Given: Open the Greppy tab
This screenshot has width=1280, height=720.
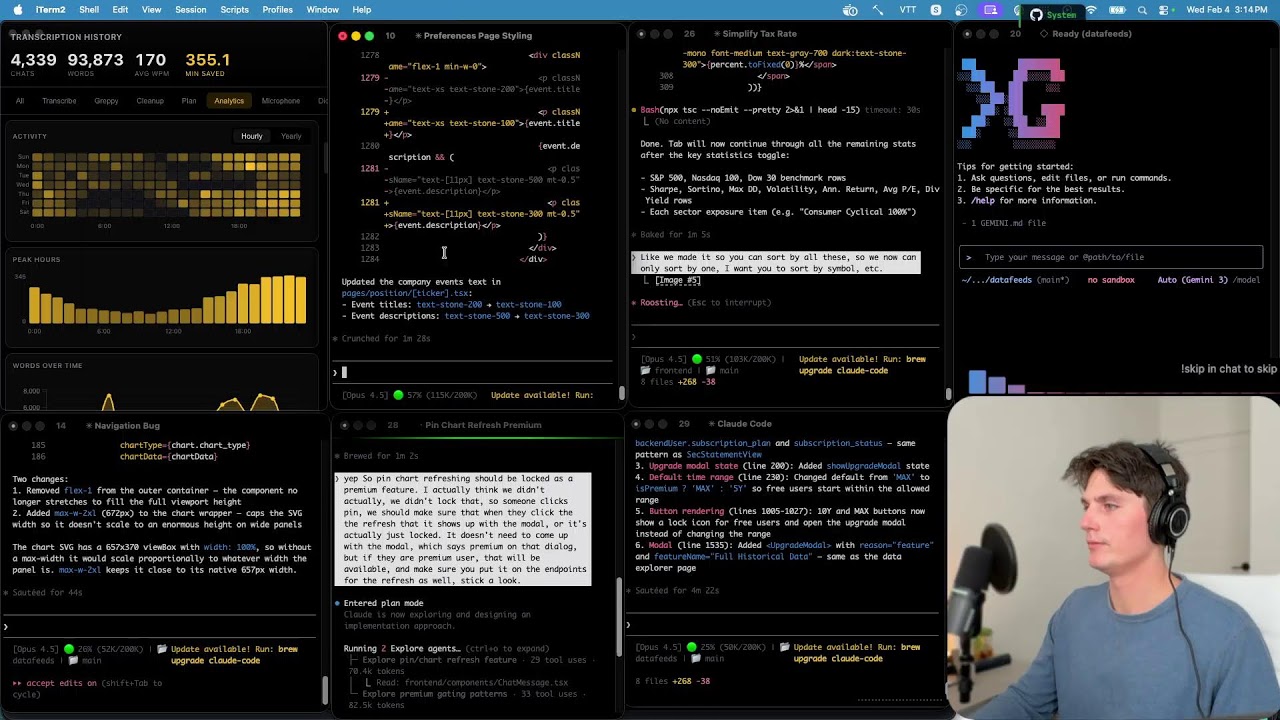Looking at the screenshot, I should (x=106, y=100).
